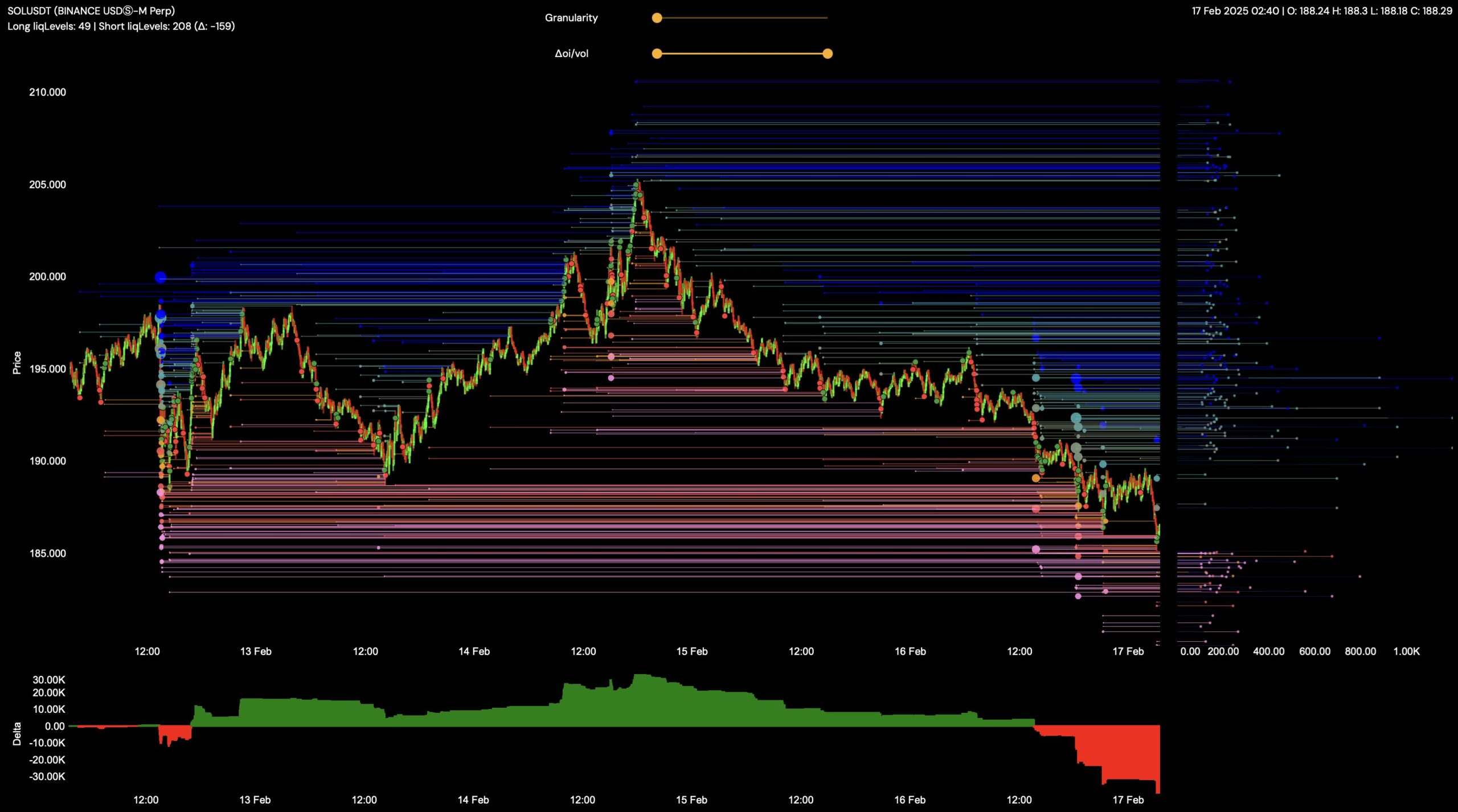The width and height of the screenshot is (1458, 812).
Task: Click the 210.000 price axis label
Action: 47,92
